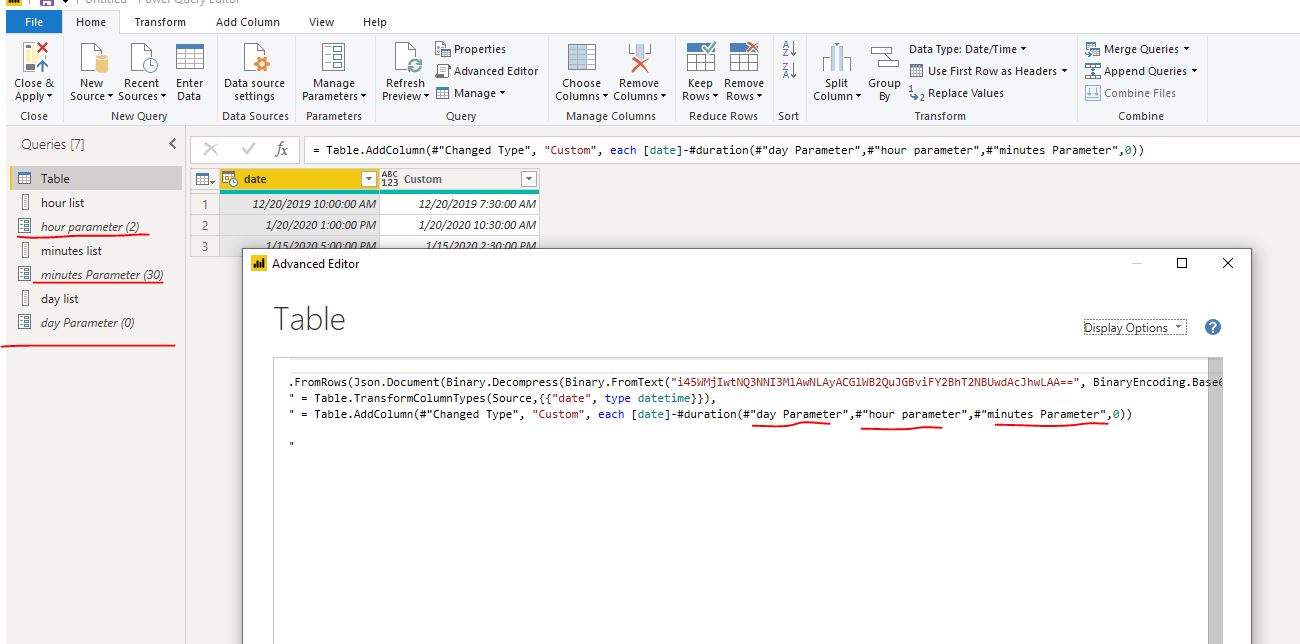Open the Data Type: Date/Time dropdown

(x=968, y=49)
